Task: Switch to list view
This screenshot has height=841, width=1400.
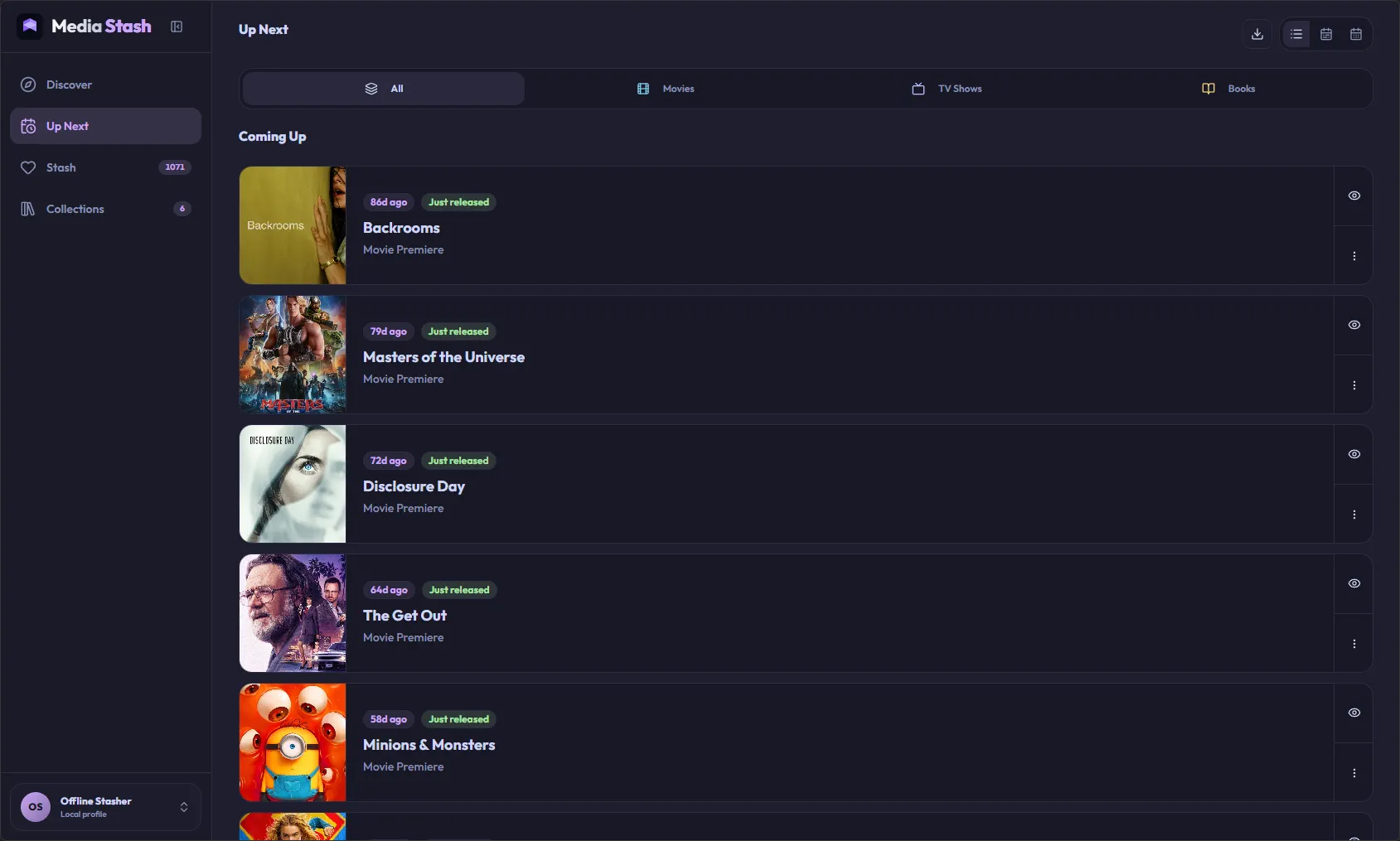Action: coord(1296,34)
